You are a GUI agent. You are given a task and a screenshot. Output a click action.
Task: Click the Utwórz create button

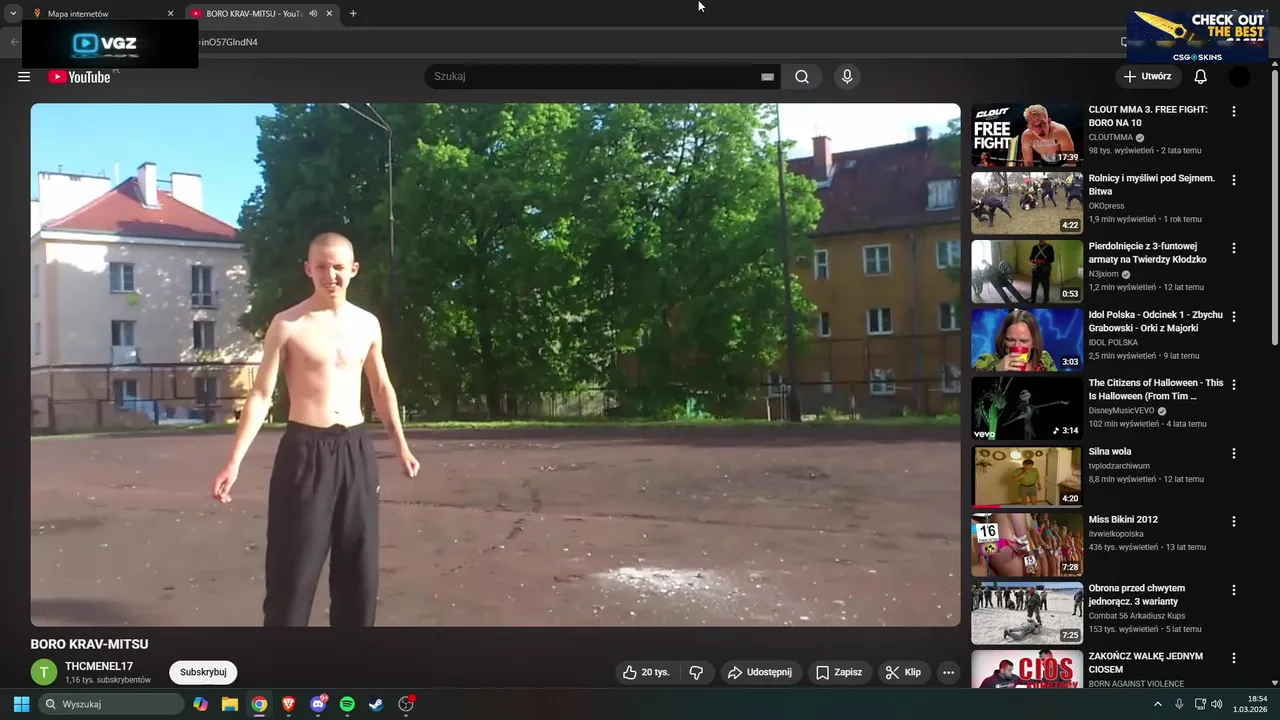click(1148, 77)
